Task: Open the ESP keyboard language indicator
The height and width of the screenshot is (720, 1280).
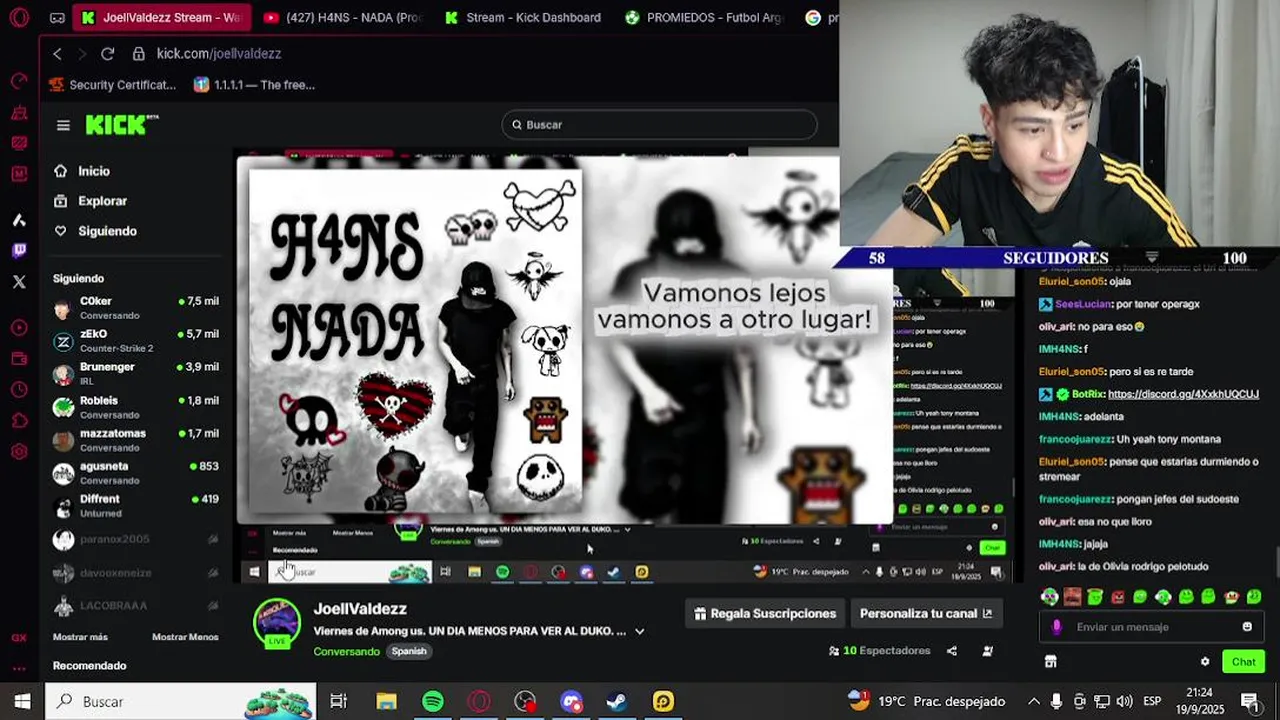Action: click(1152, 702)
